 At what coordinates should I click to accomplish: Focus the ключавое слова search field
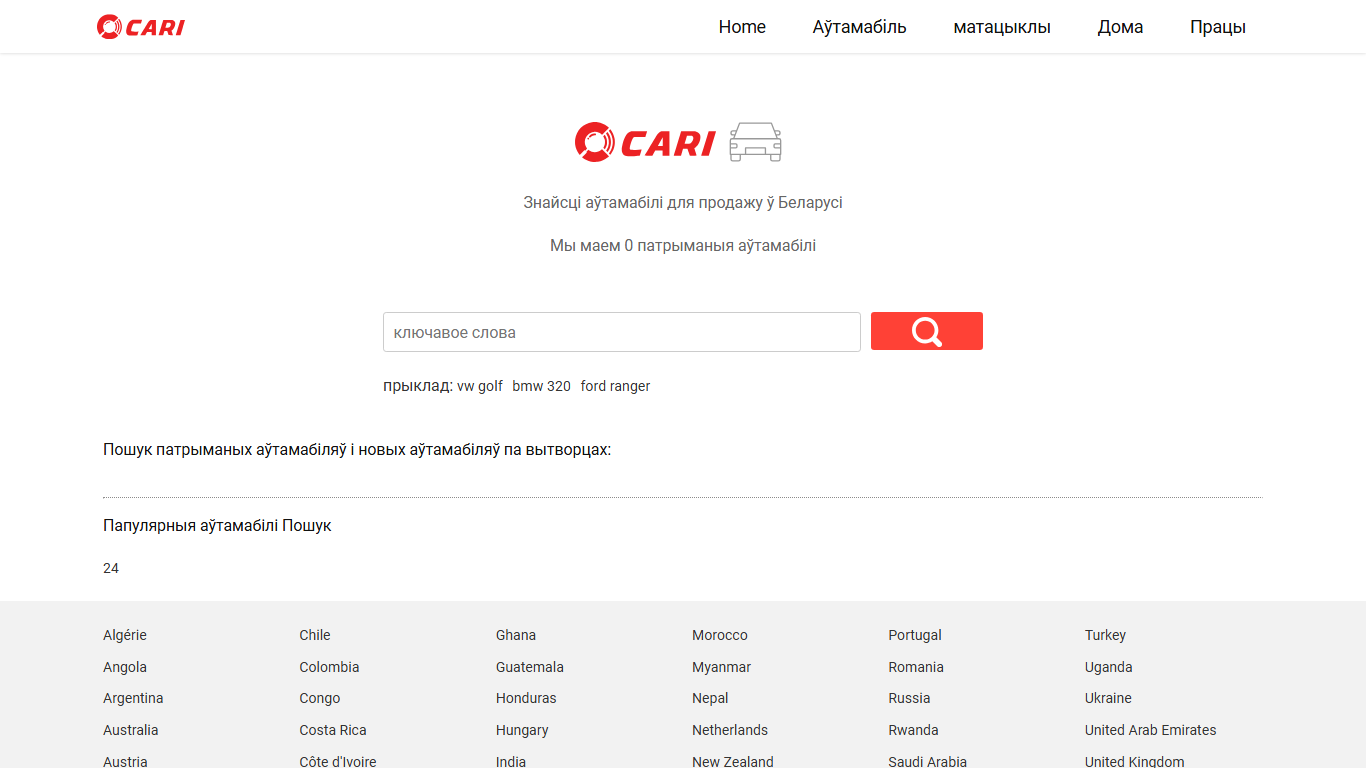622,332
